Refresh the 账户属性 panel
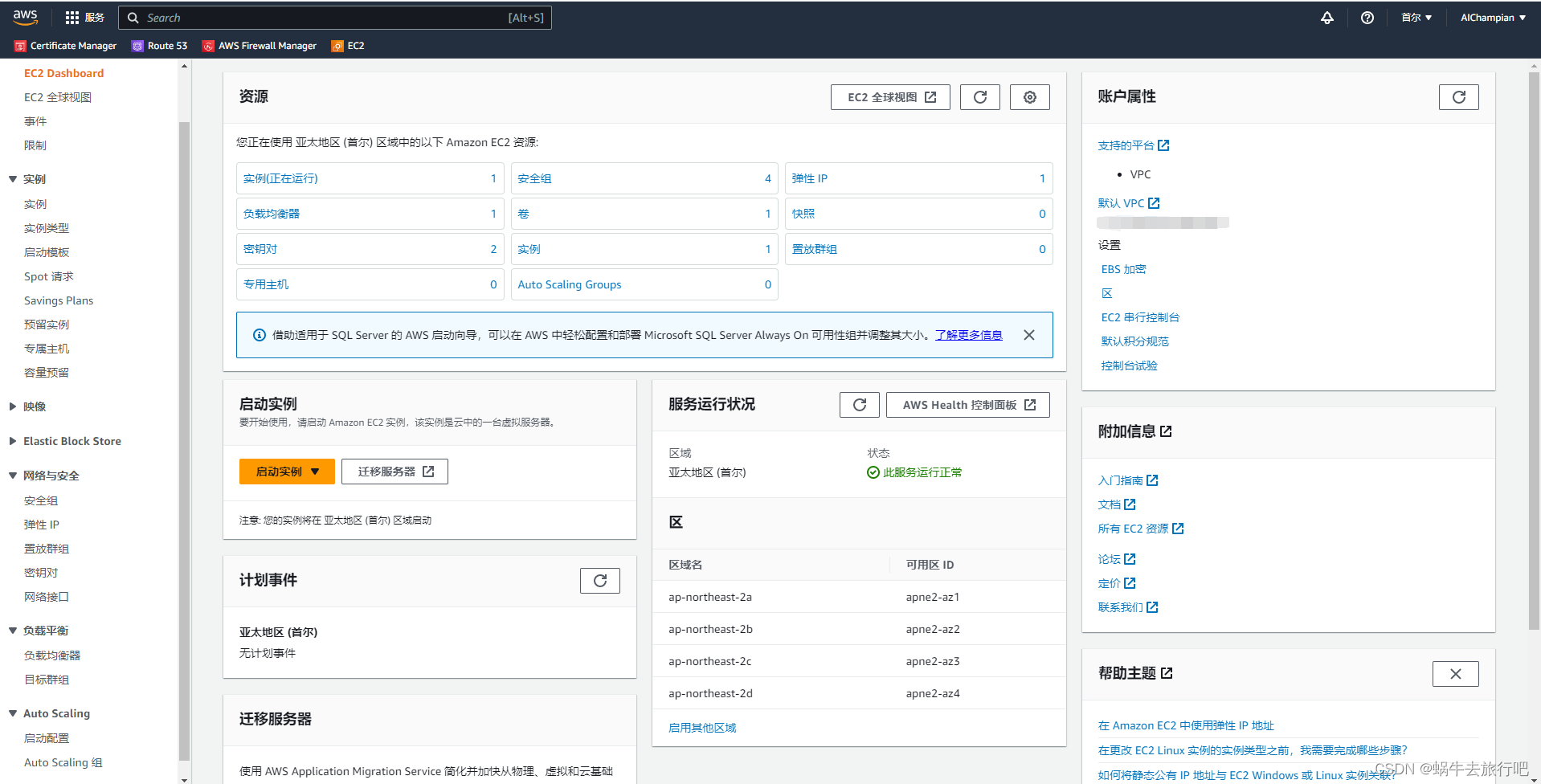This screenshot has width=1541, height=784. 1458,96
